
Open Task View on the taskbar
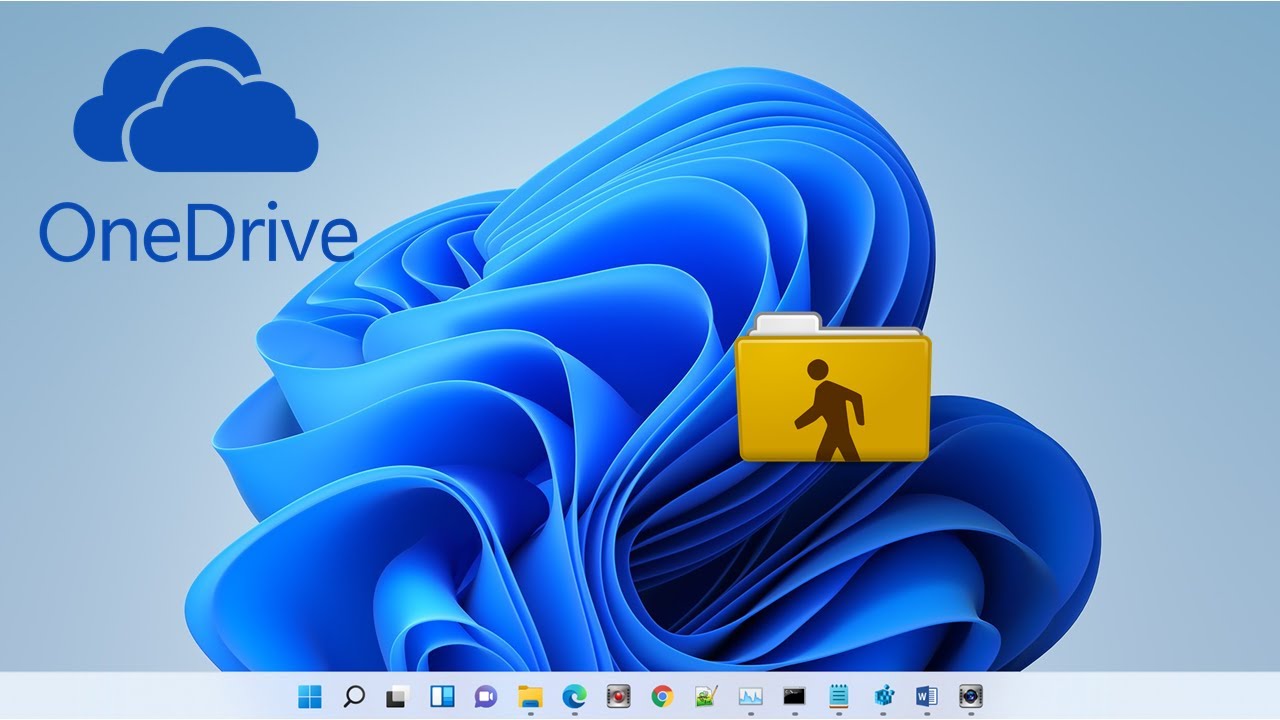[x=398, y=696]
